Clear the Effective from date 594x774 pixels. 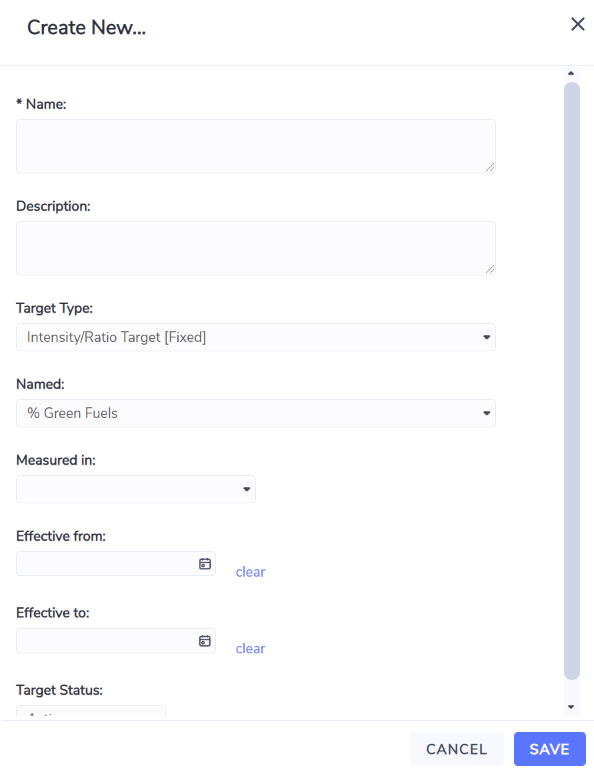pos(250,572)
